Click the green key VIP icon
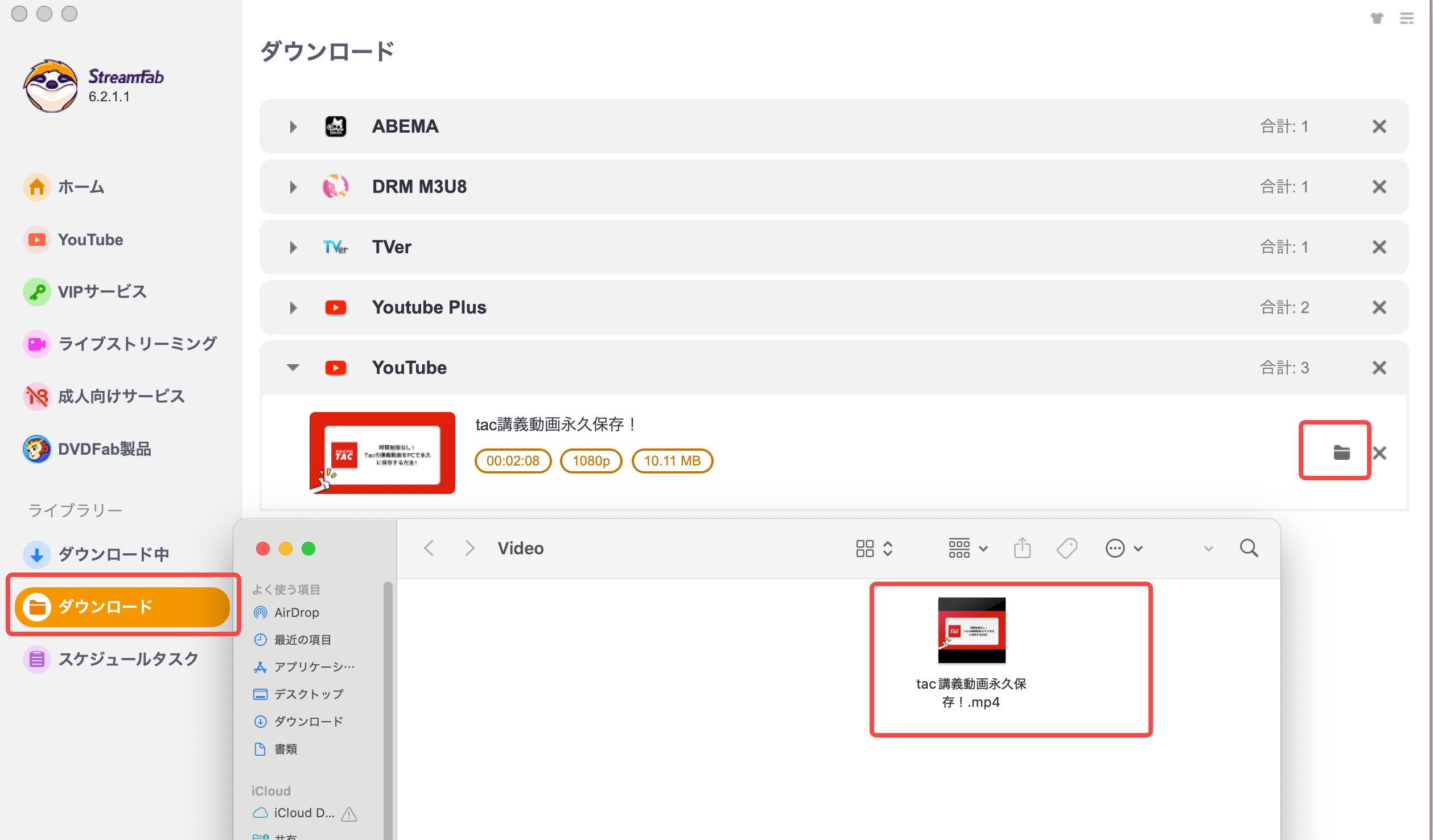Viewport: 1433px width, 840px height. point(37,292)
